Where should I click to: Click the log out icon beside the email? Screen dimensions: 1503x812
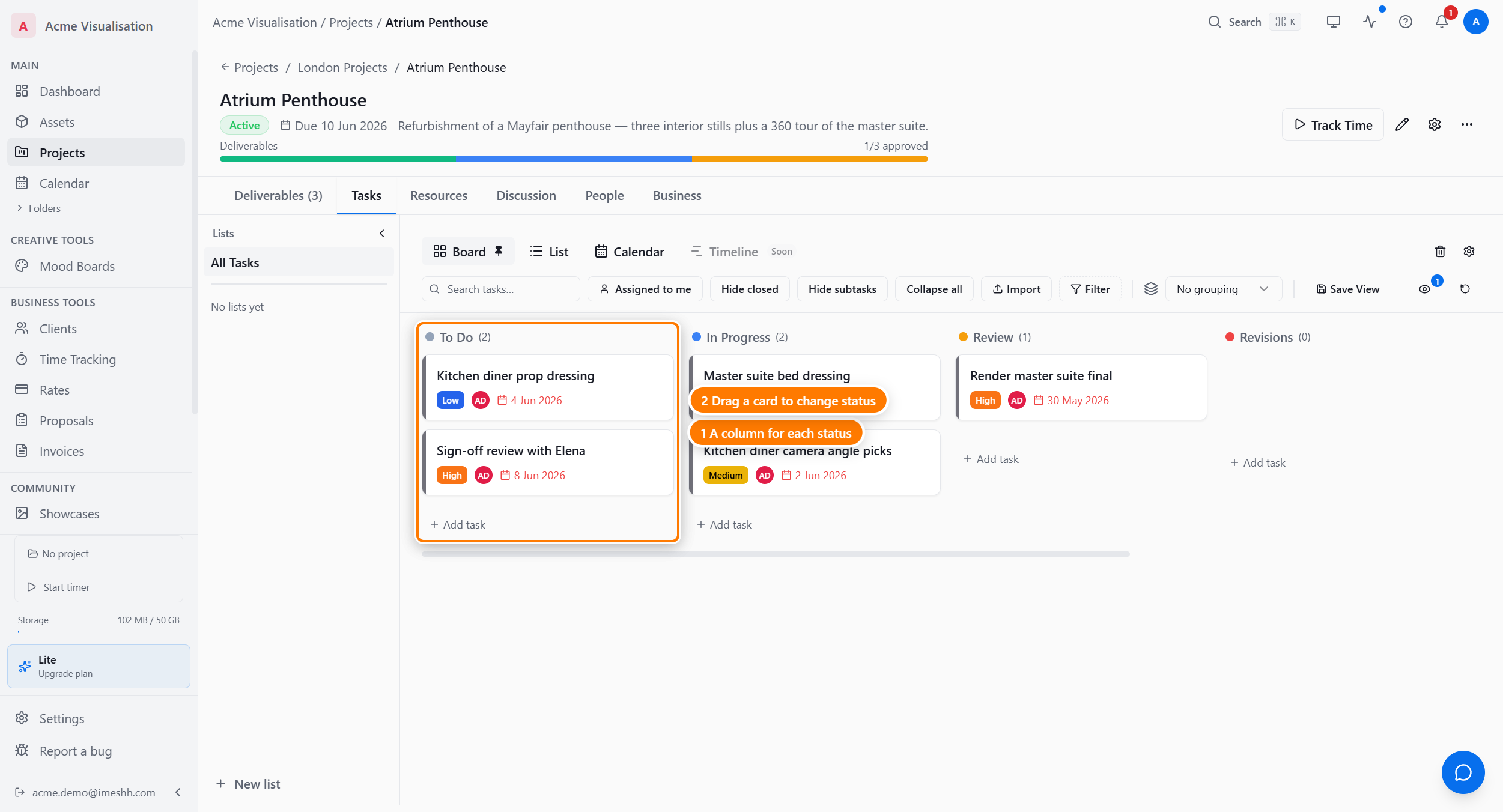tap(20, 792)
